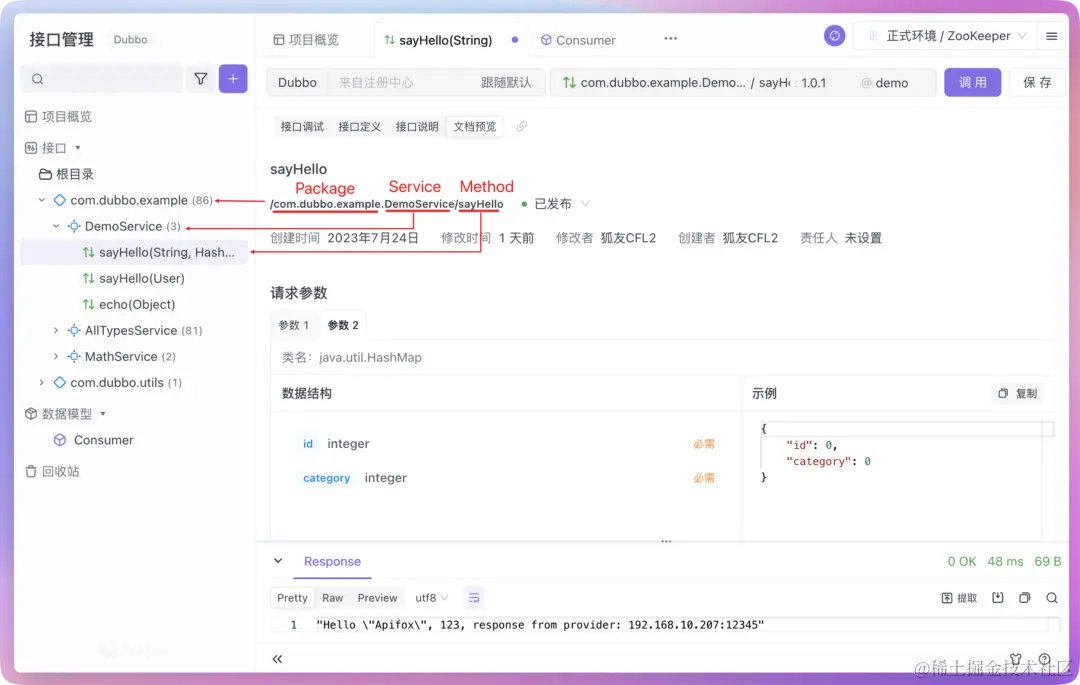The image size is (1080, 685).
Task: Open the utf8 encoding dropdown
Action: pos(430,597)
